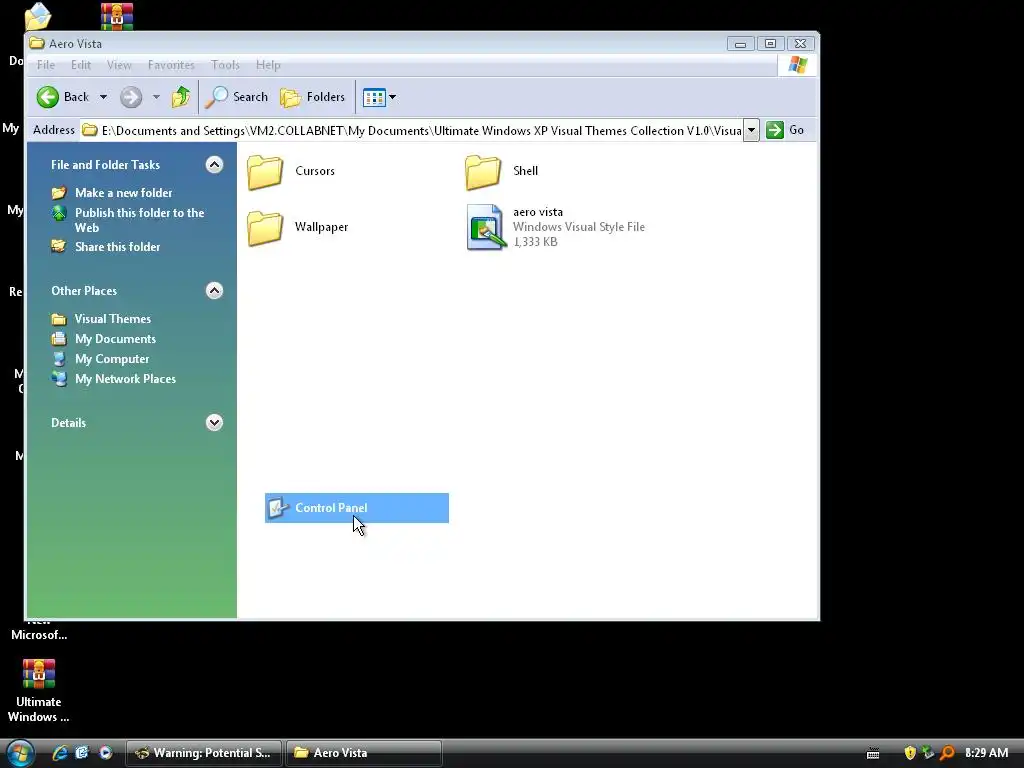
Task: Open My Documents in Other Places
Action: pos(115,339)
